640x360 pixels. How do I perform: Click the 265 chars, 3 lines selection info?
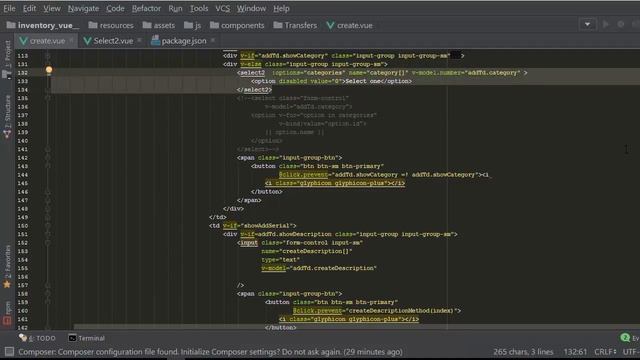point(523,352)
